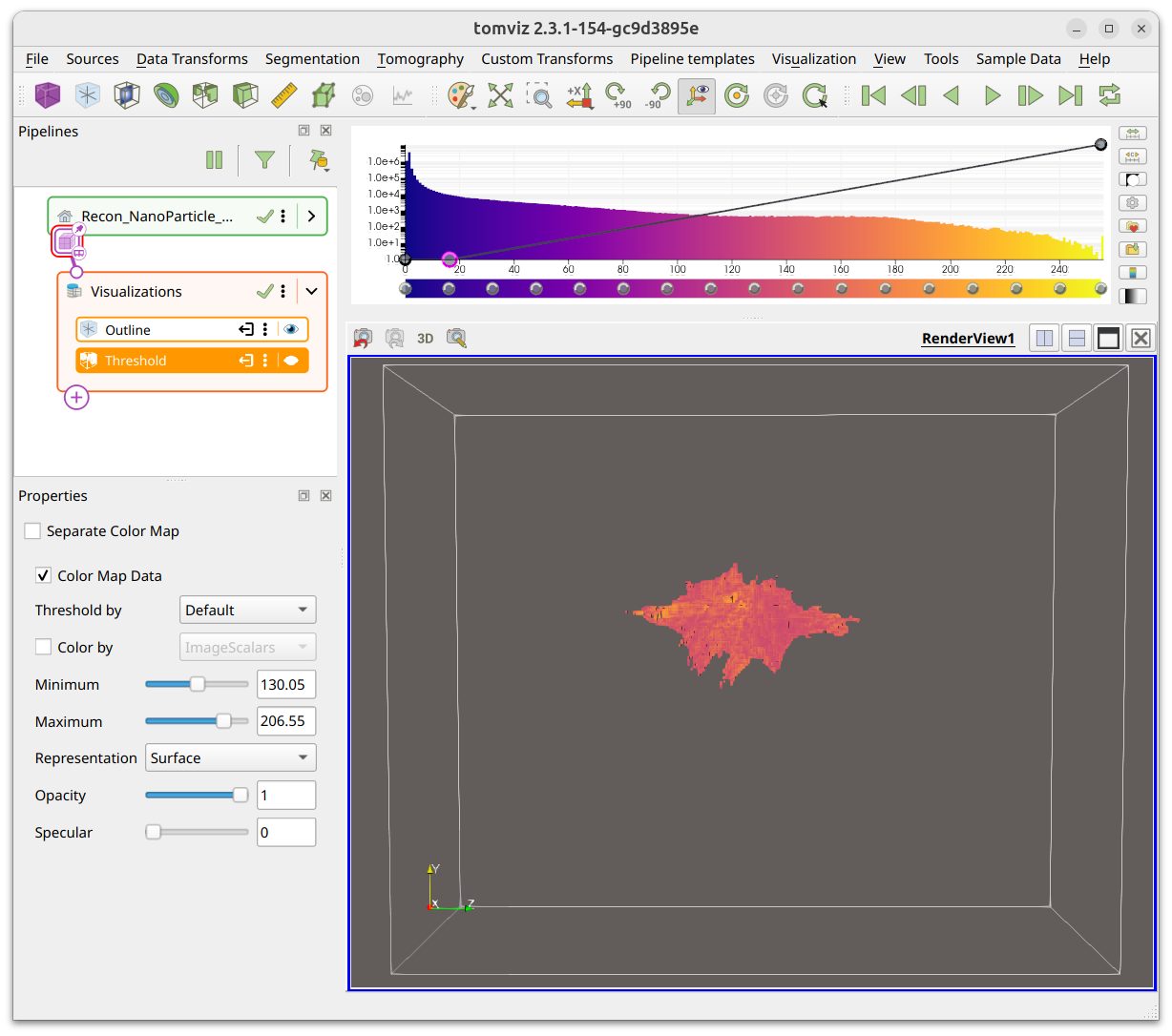
Task: Open the Segmentation menu
Action: 312,59
